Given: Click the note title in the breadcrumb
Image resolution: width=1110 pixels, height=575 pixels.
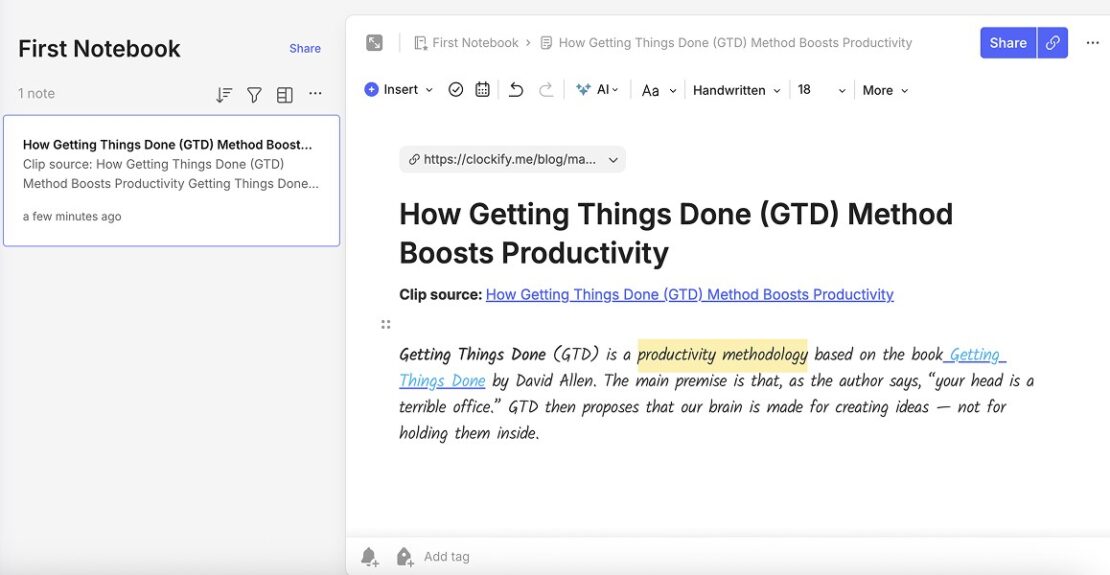Looking at the screenshot, I should [x=736, y=42].
